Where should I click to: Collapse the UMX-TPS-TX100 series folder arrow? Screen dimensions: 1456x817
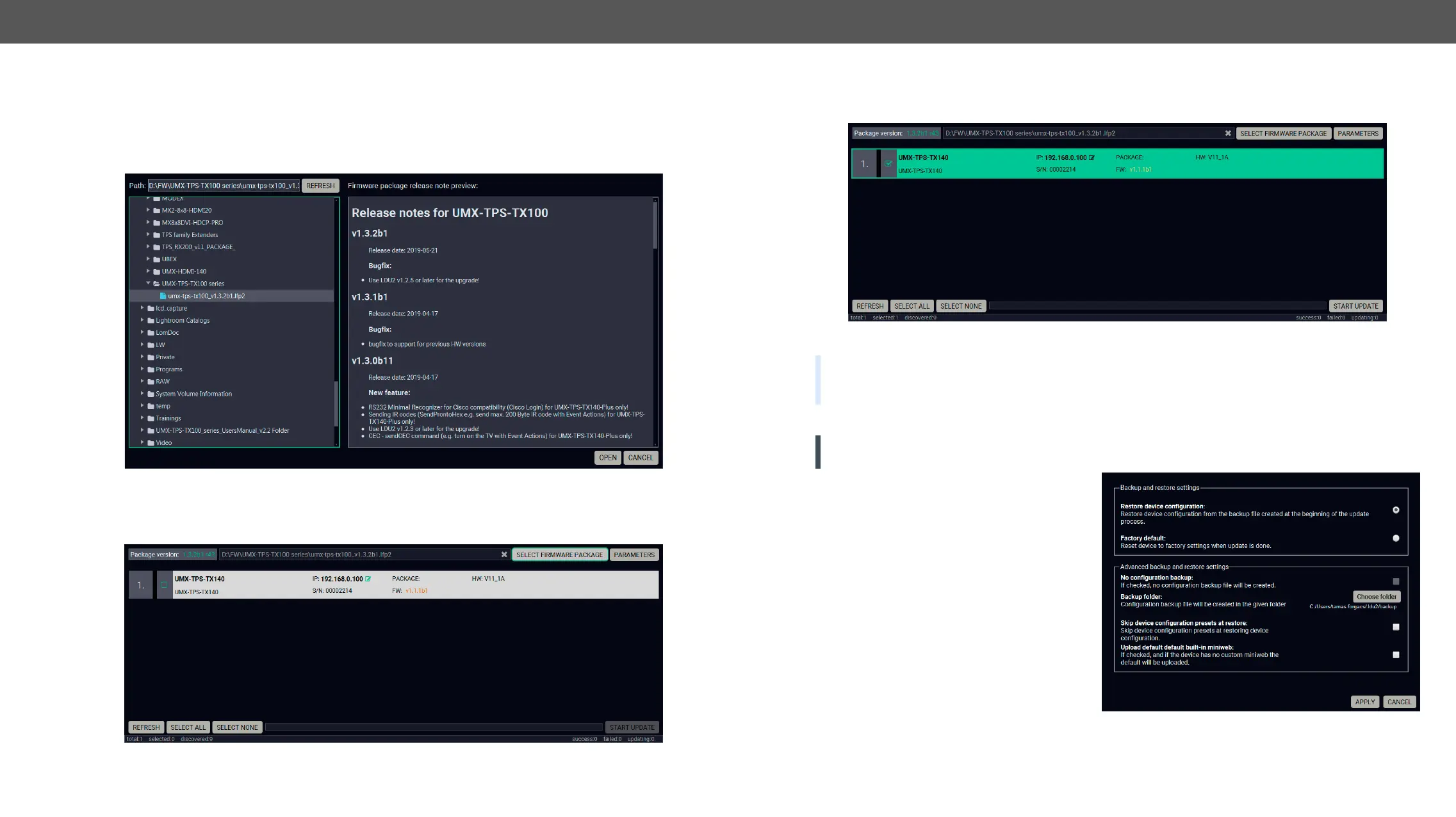point(148,283)
